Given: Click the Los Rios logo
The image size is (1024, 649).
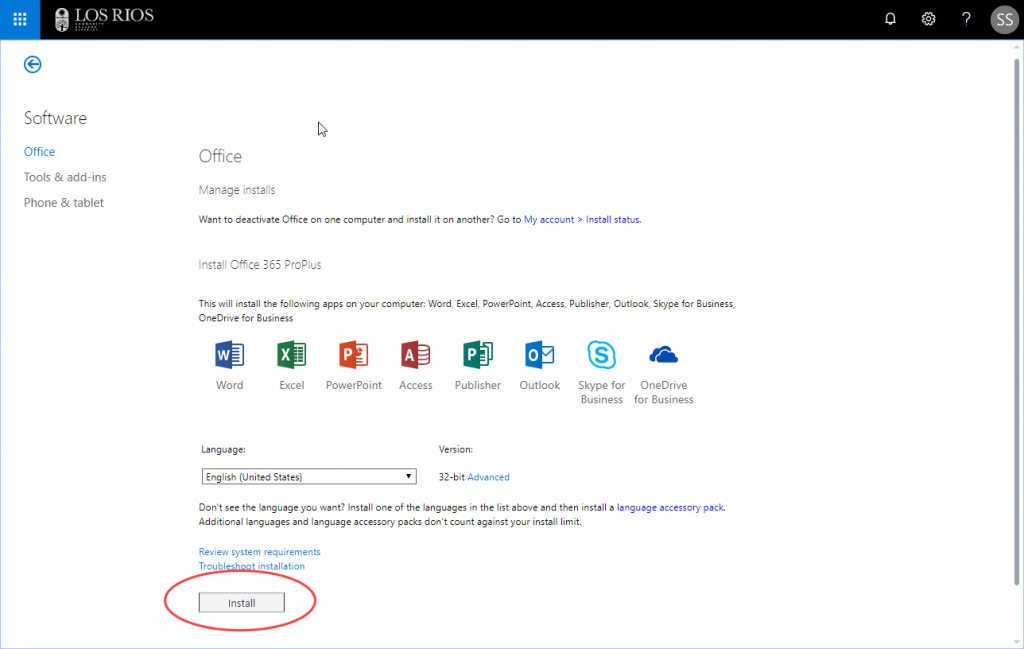Looking at the screenshot, I should [x=104, y=19].
